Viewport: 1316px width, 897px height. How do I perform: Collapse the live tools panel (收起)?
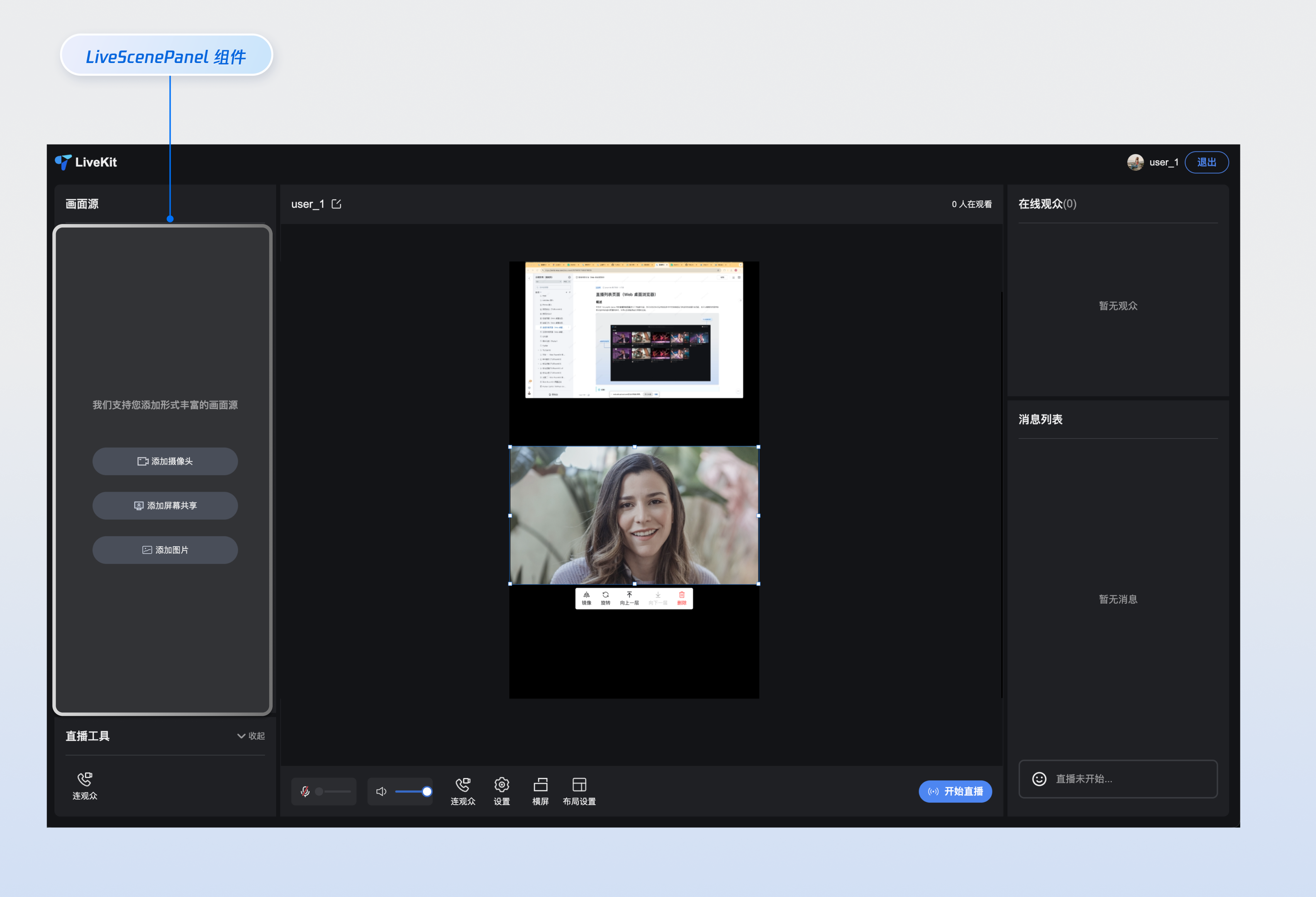point(251,736)
